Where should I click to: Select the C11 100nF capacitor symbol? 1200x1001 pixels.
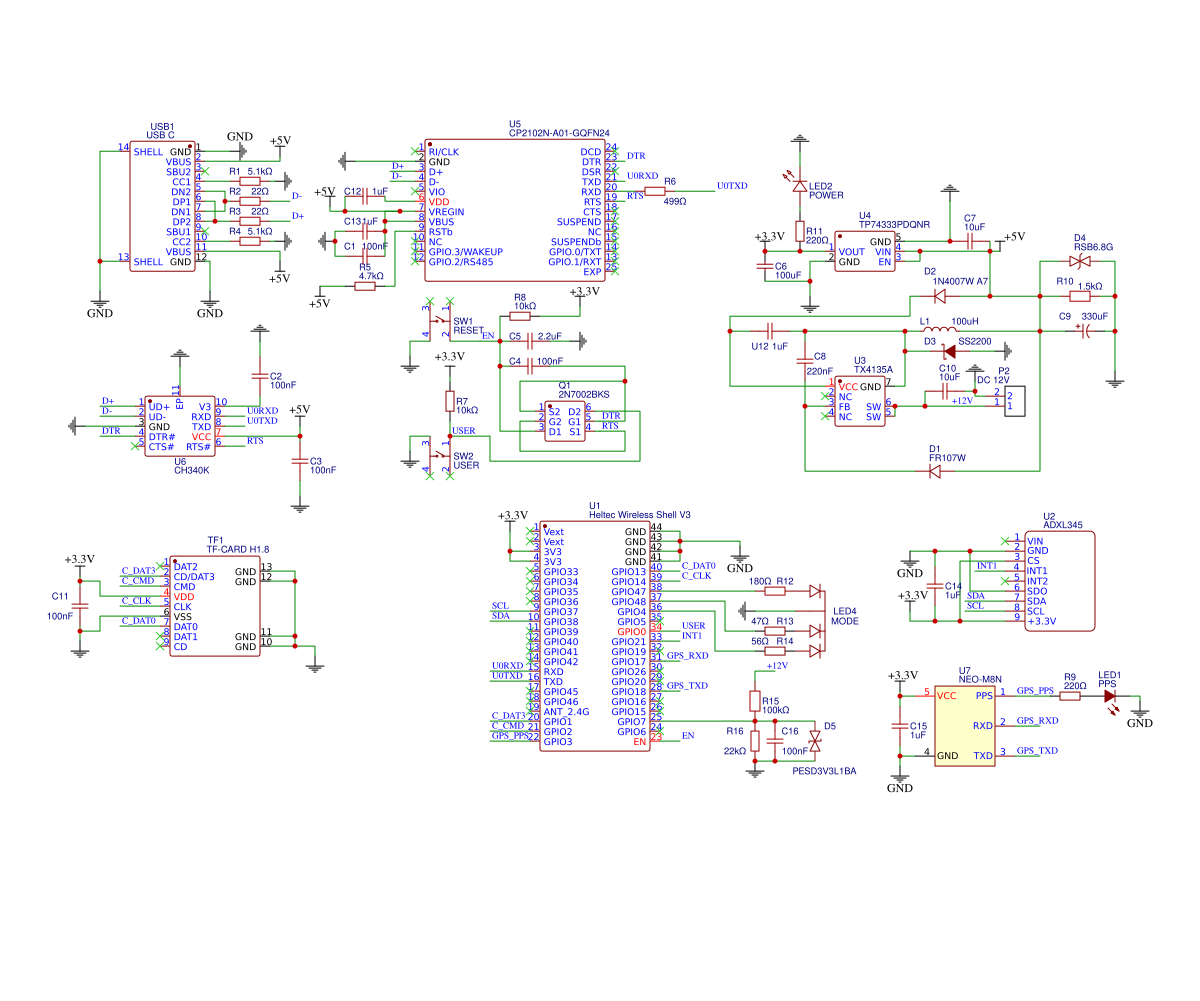[80, 606]
